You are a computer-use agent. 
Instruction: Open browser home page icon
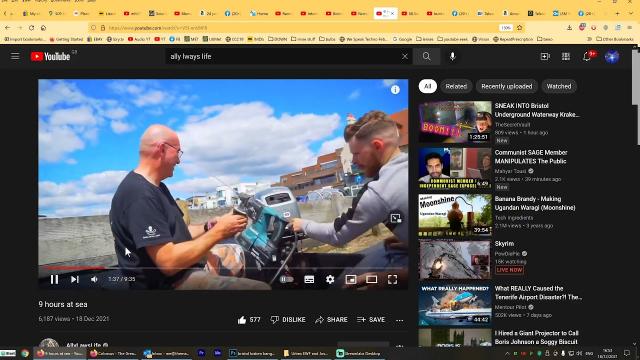point(43,28)
